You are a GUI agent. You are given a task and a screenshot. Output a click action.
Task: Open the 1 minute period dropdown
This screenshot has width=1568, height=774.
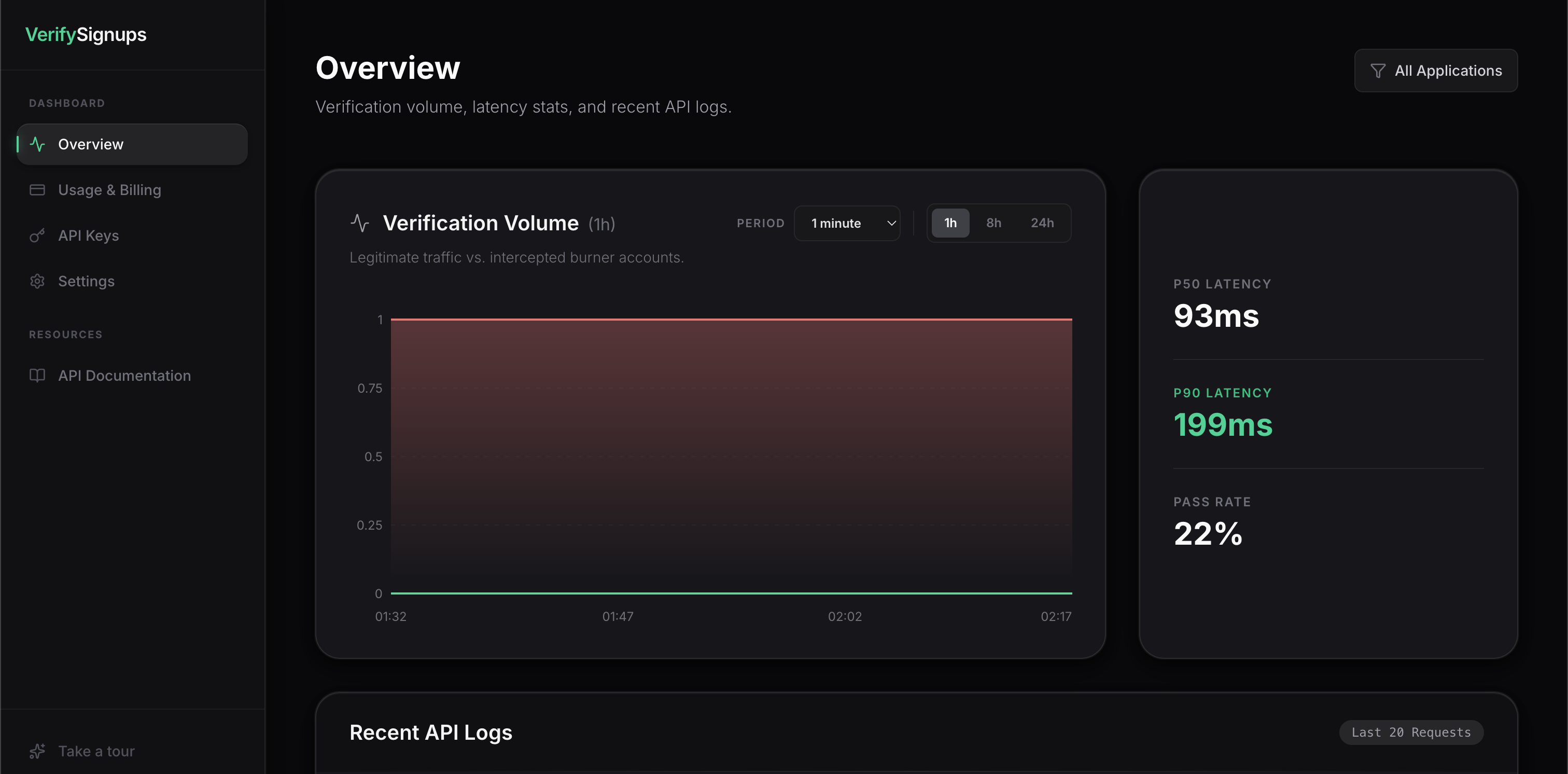coord(846,224)
